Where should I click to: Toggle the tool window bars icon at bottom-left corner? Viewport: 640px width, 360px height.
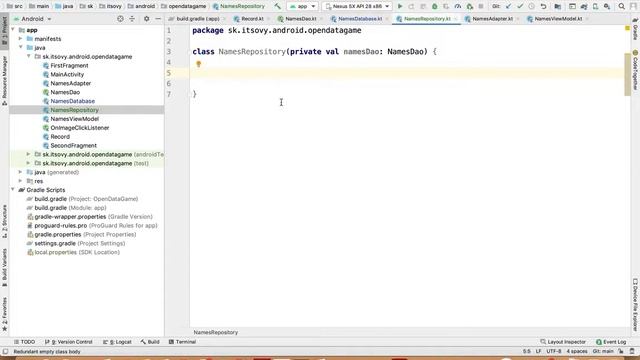coord(5,351)
